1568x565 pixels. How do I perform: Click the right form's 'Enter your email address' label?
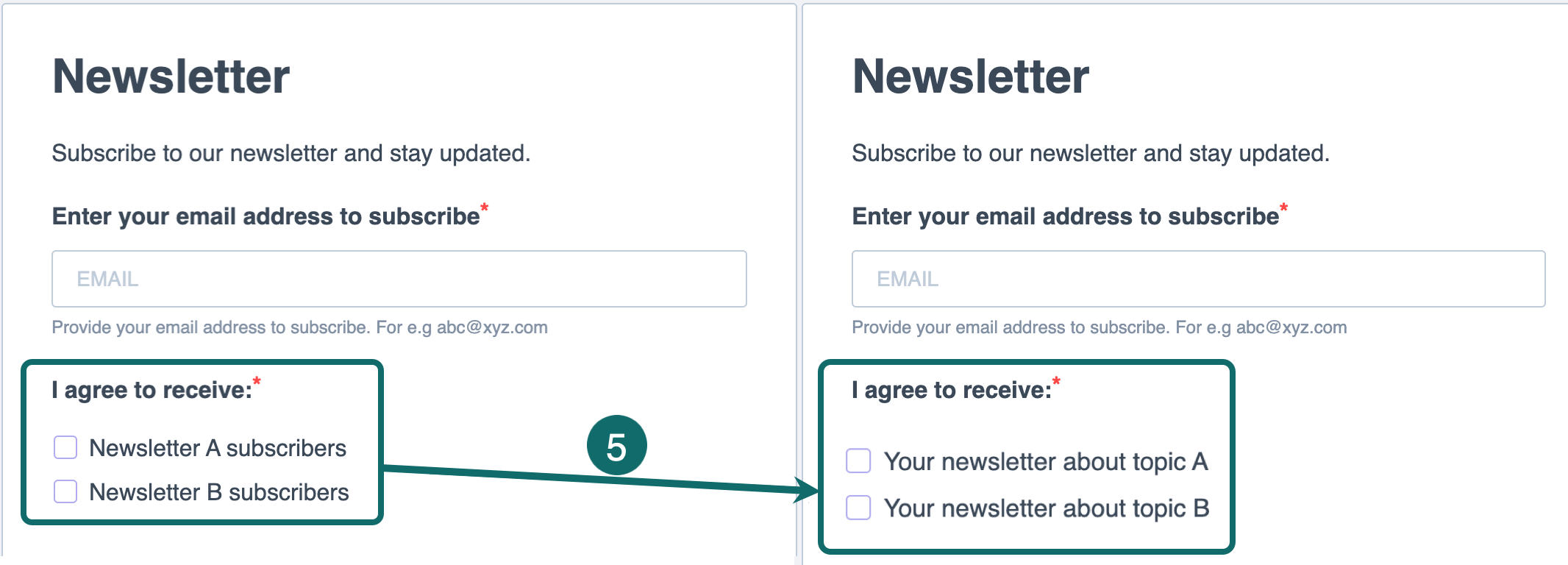(x=1065, y=216)
